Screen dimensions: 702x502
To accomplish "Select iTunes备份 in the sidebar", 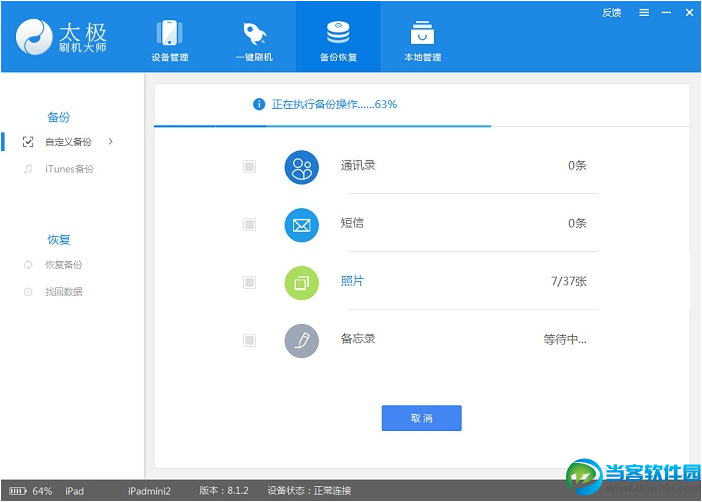I will (x=69, y=169).
